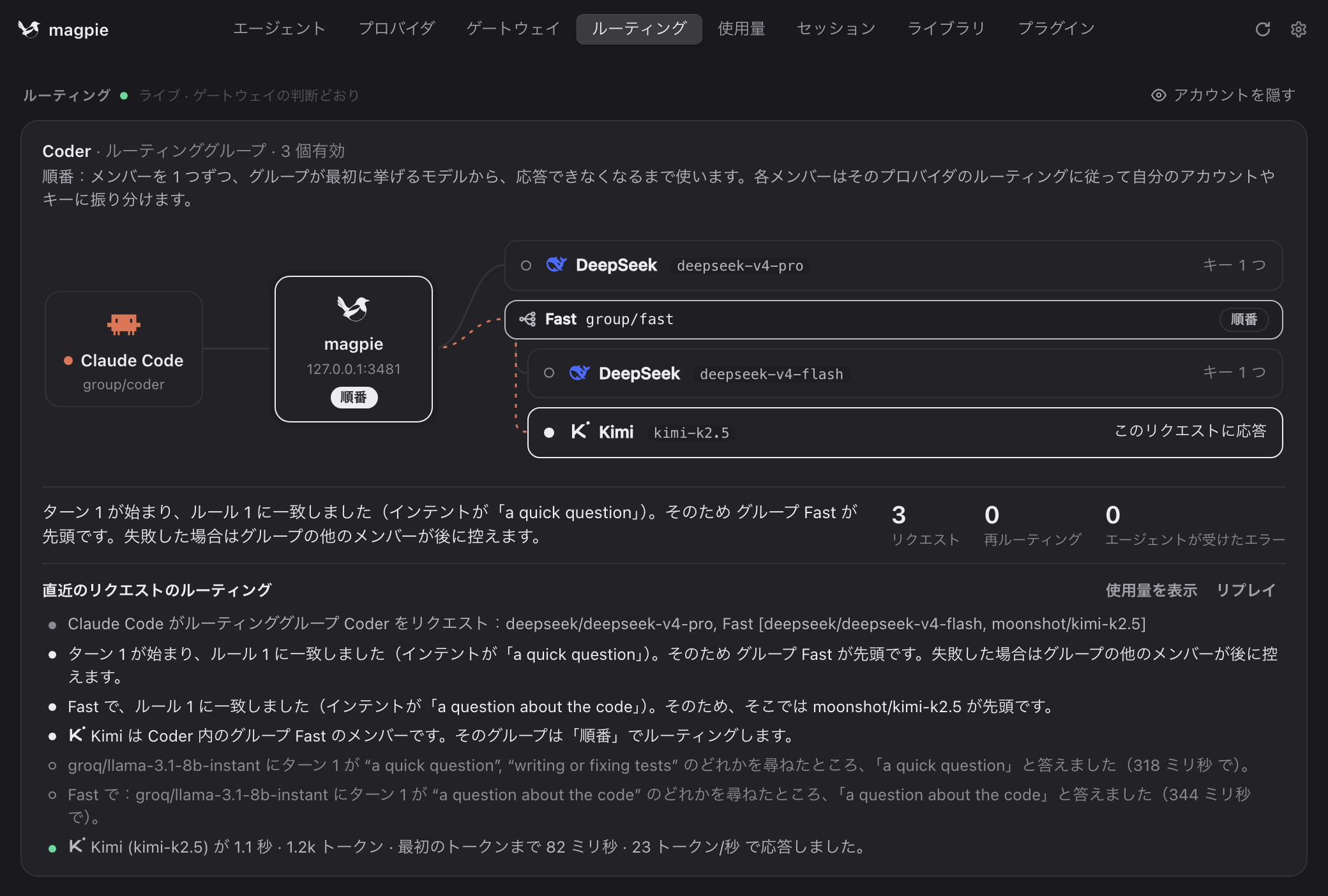
Task: Click DeepSeek whale icon for deepseek-v4-pro
Action: coord(556,265)
